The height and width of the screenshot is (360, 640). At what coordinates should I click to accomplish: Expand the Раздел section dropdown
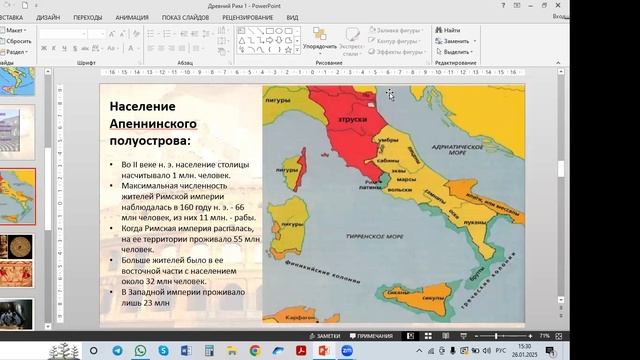(x=14, y=52)
